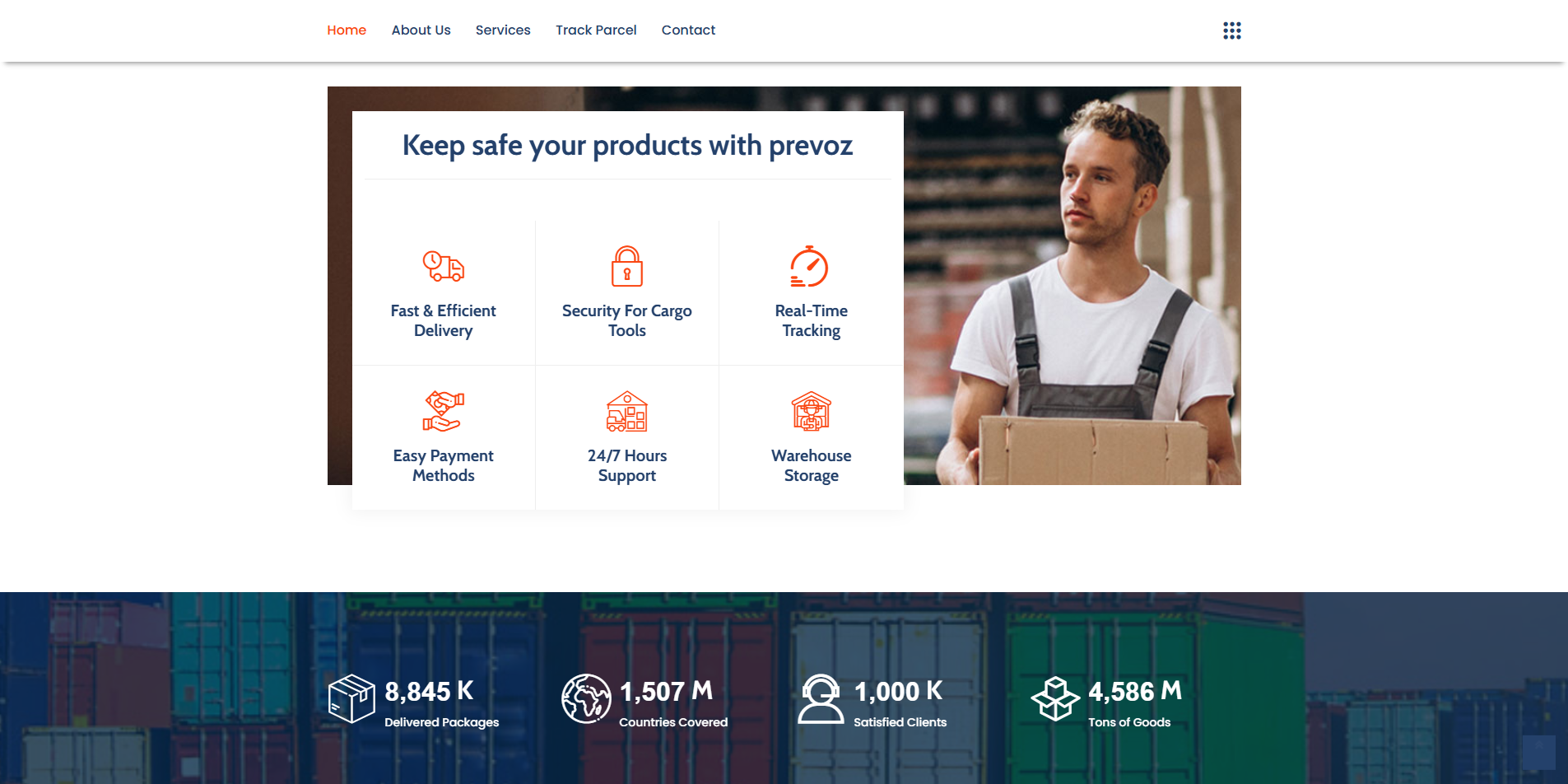Click the Warehouse Storage text
The image size is (1568, 784).
(x=811, y=465)
